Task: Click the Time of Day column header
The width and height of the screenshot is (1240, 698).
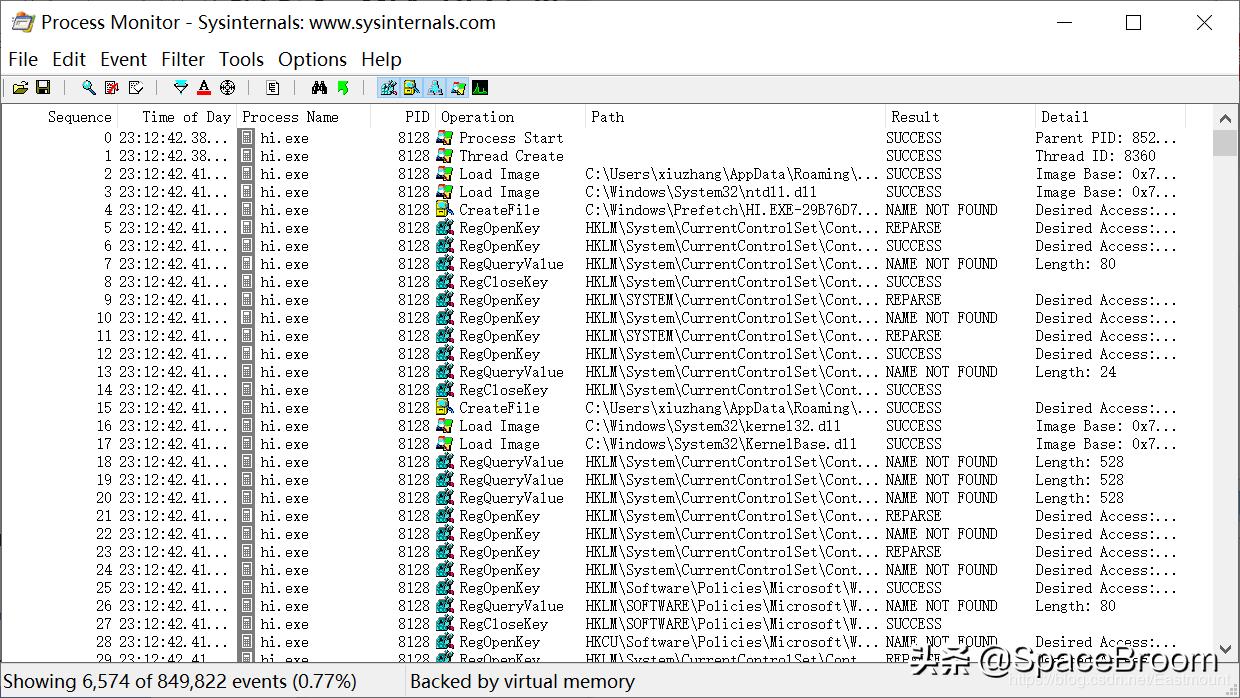Action: 178,117
